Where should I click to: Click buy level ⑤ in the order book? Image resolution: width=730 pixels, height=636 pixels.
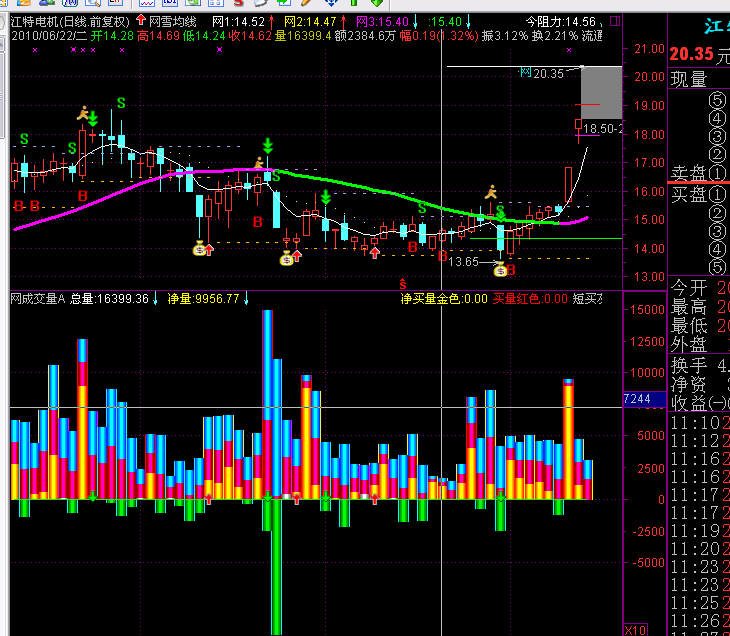pos(717,267)
